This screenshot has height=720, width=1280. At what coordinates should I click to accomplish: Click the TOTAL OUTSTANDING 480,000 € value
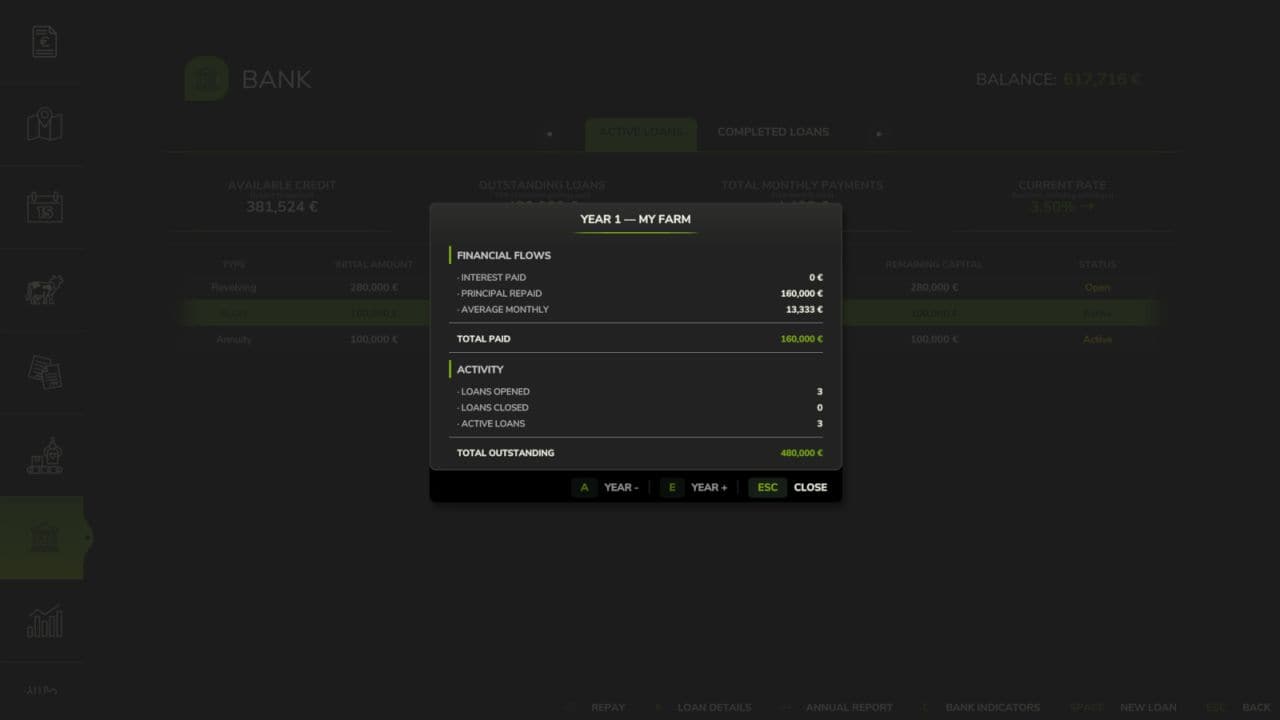801,453
